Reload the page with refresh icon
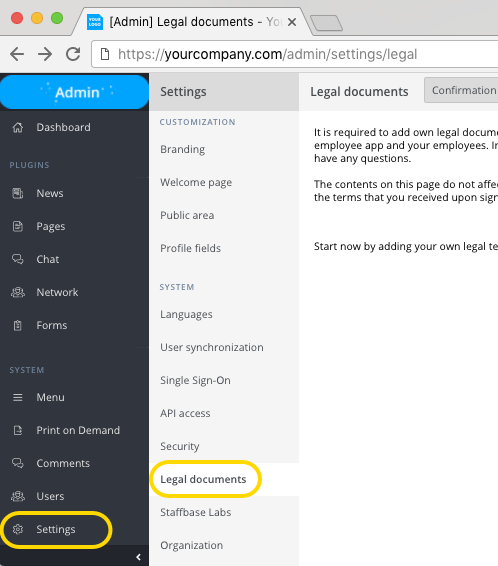The image size is (498, 566). click(x=73, y=54)
